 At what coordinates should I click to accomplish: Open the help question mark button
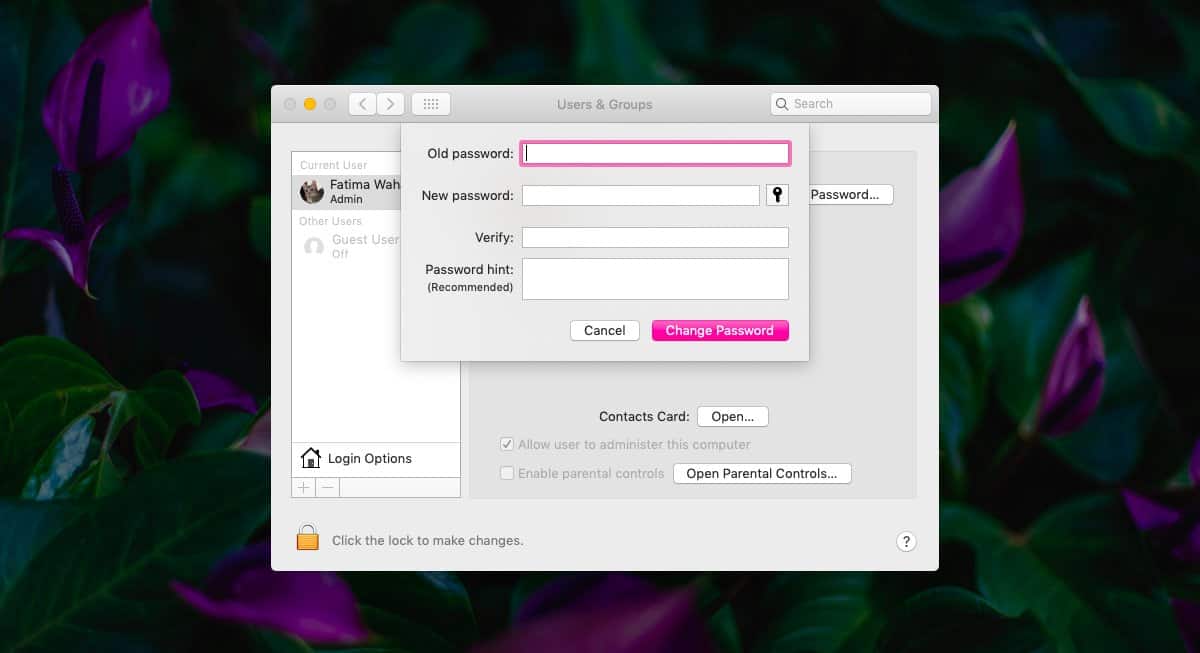point(905,542)
